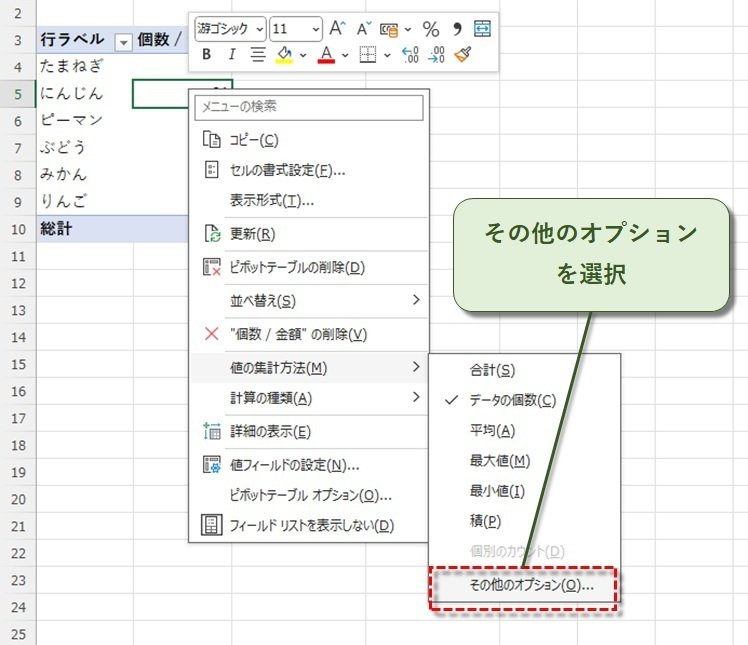This screenshot has width=748, height=645.
Task: Open the font size 11 dropdown
Action: (315, 30)
